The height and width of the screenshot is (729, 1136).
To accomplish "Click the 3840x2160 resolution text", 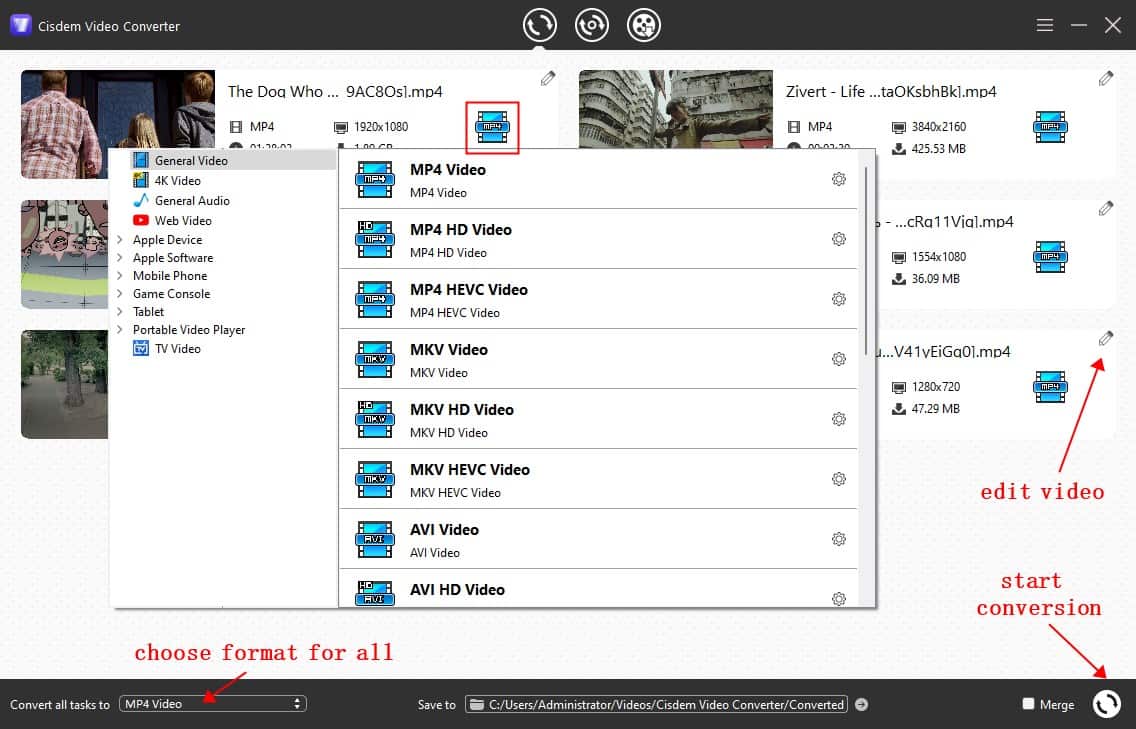I will click(x=938, y=127).
